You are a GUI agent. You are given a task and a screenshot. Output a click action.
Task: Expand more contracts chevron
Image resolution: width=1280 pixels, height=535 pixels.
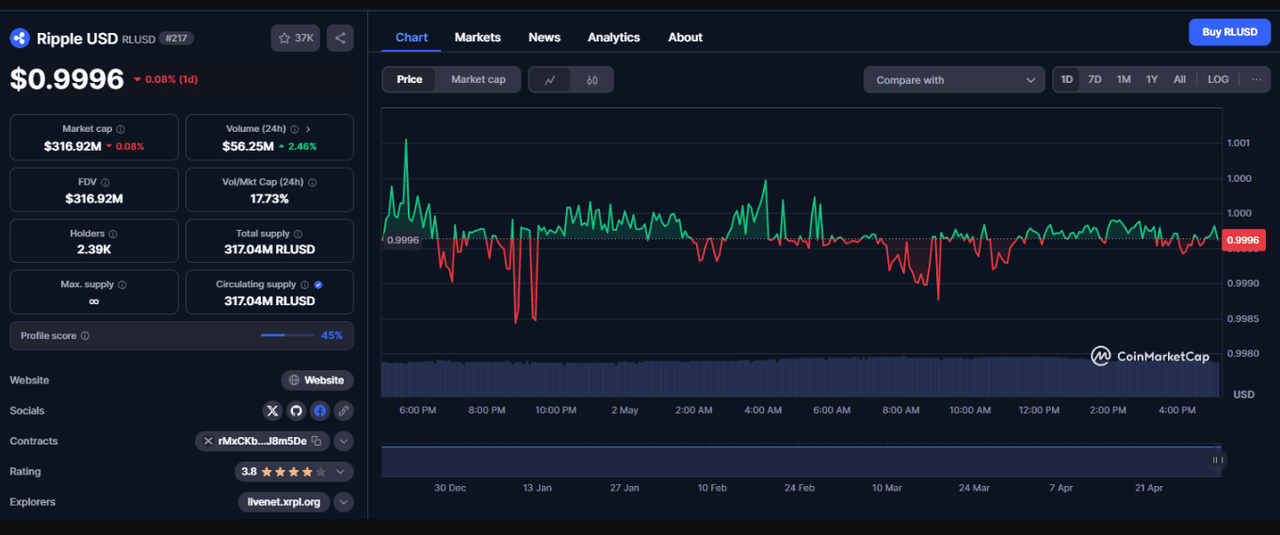tap(343, 441)
